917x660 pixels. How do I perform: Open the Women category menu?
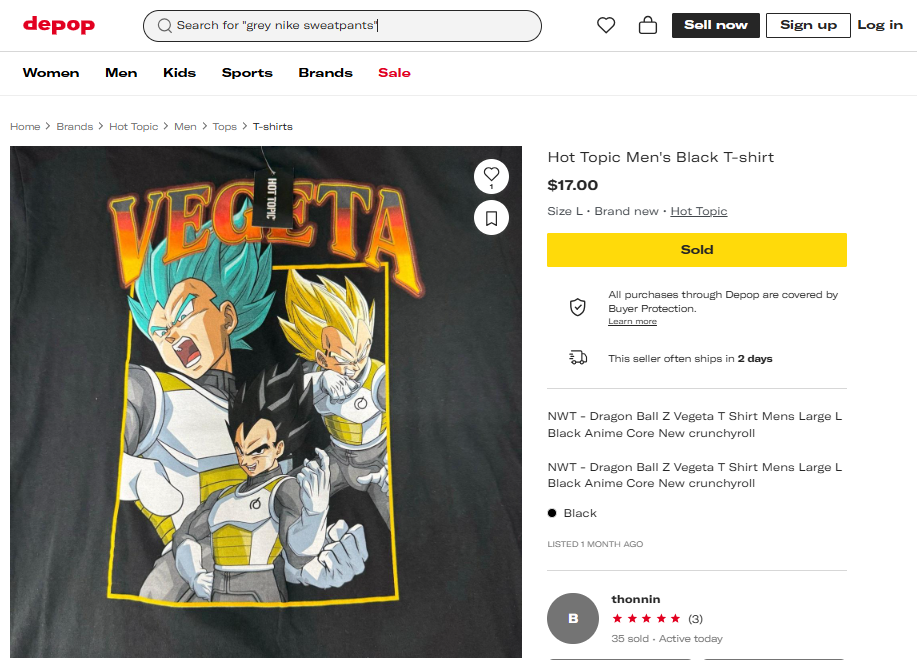tap(51, 73)
